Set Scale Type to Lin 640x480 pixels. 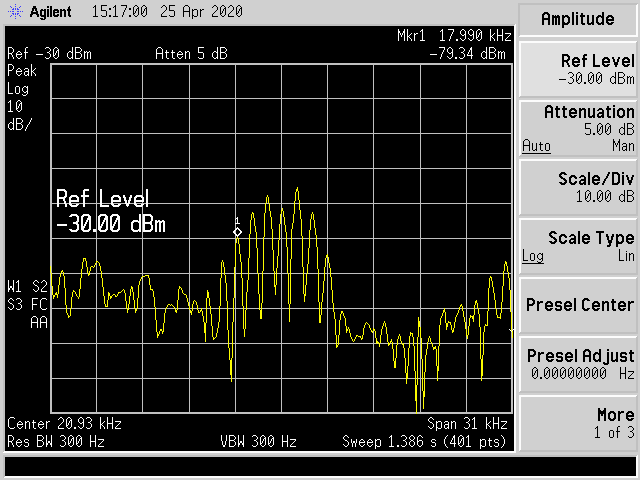coord(626,256)
